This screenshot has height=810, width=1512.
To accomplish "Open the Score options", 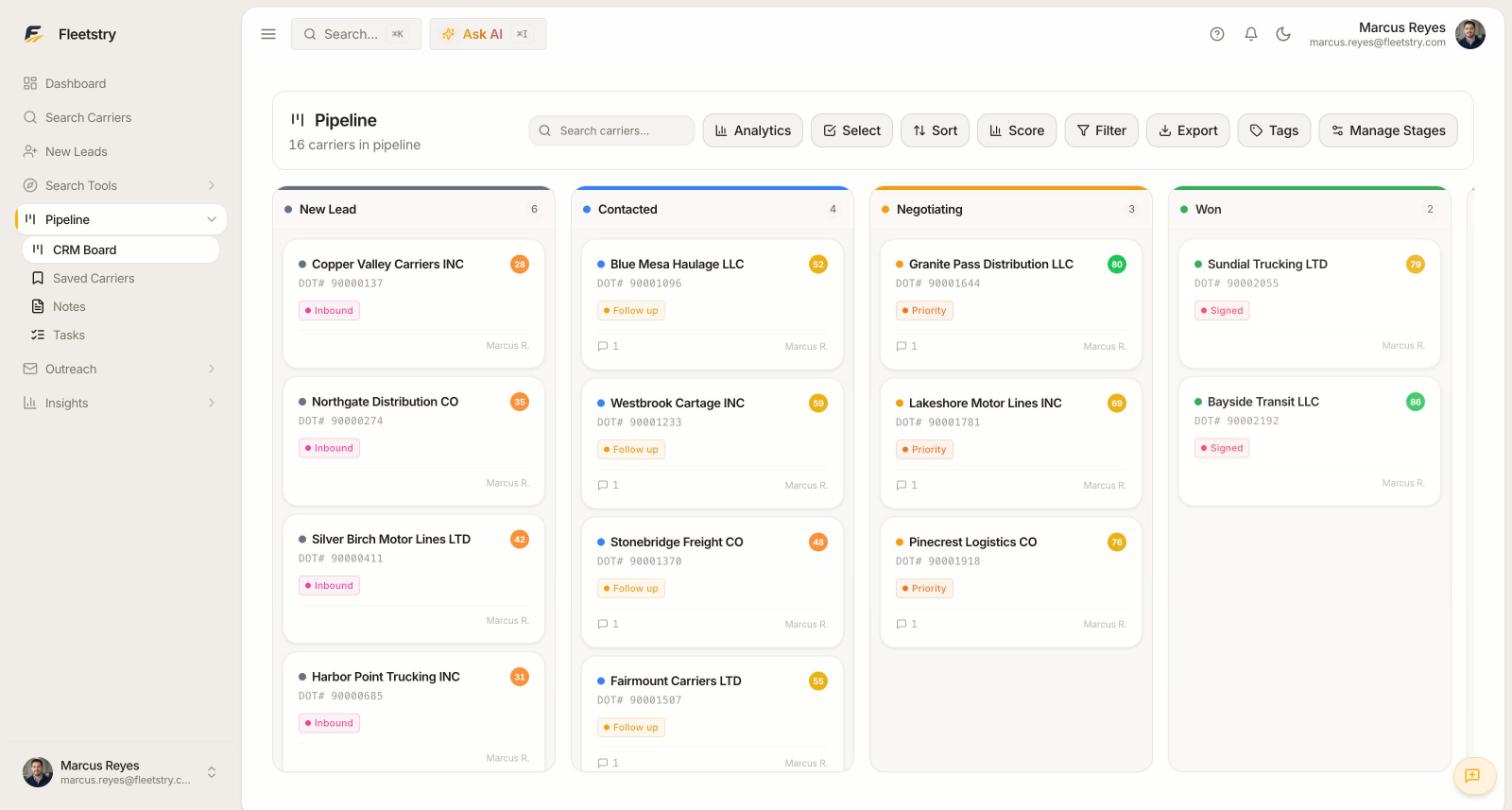I will pos(1017,130).
